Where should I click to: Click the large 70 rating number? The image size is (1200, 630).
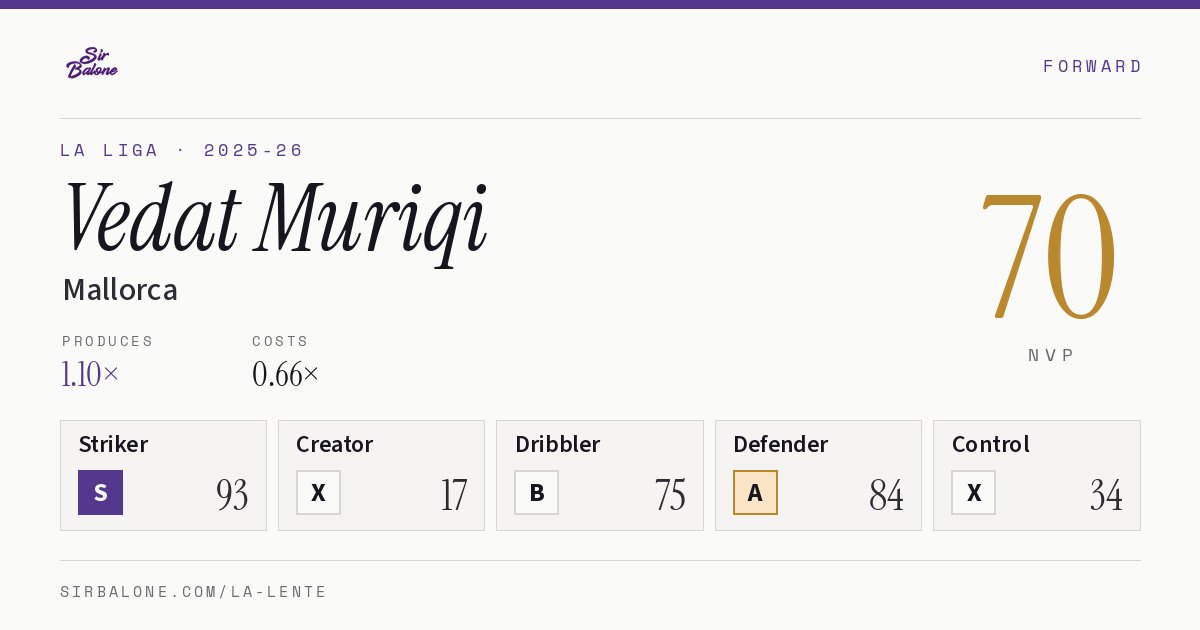click(x=1048, y=256)
